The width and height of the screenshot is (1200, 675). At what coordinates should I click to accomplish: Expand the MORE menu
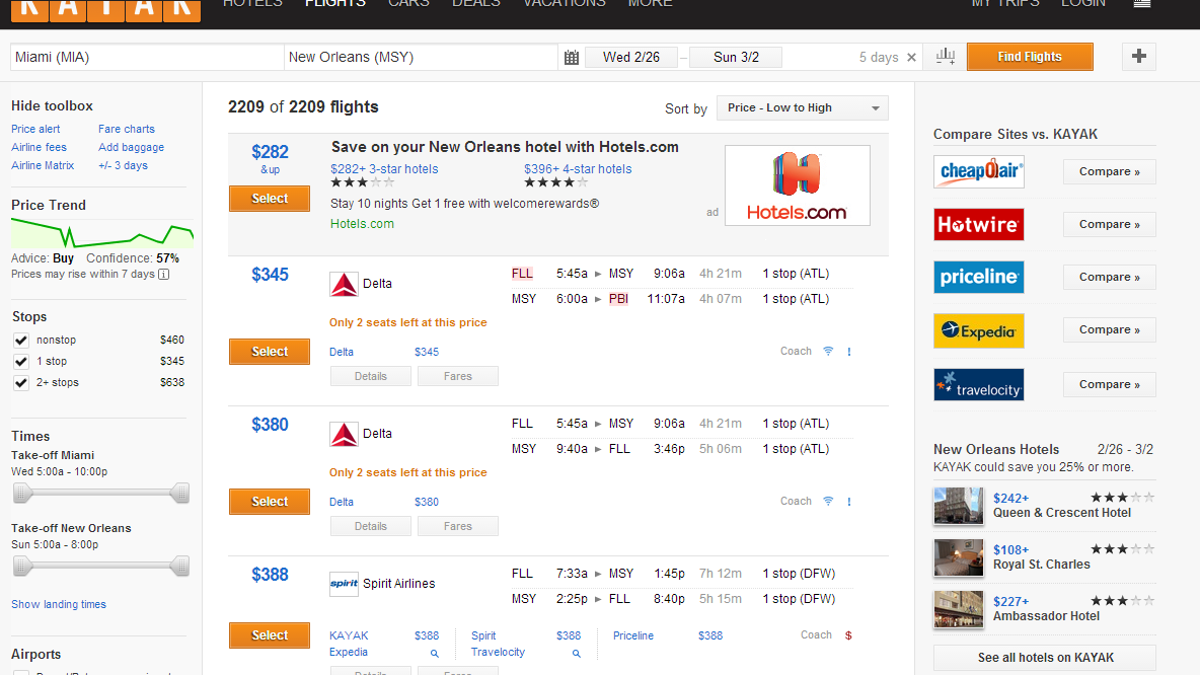click(650, 4)
